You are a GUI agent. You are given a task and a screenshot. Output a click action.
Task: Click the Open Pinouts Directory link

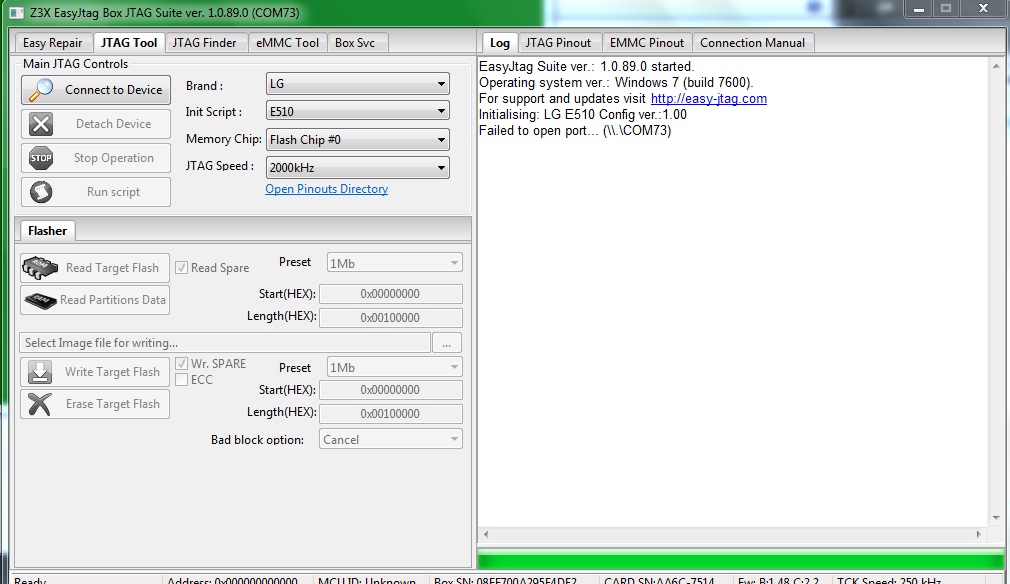pyautogui.click(x=327, y=189)
